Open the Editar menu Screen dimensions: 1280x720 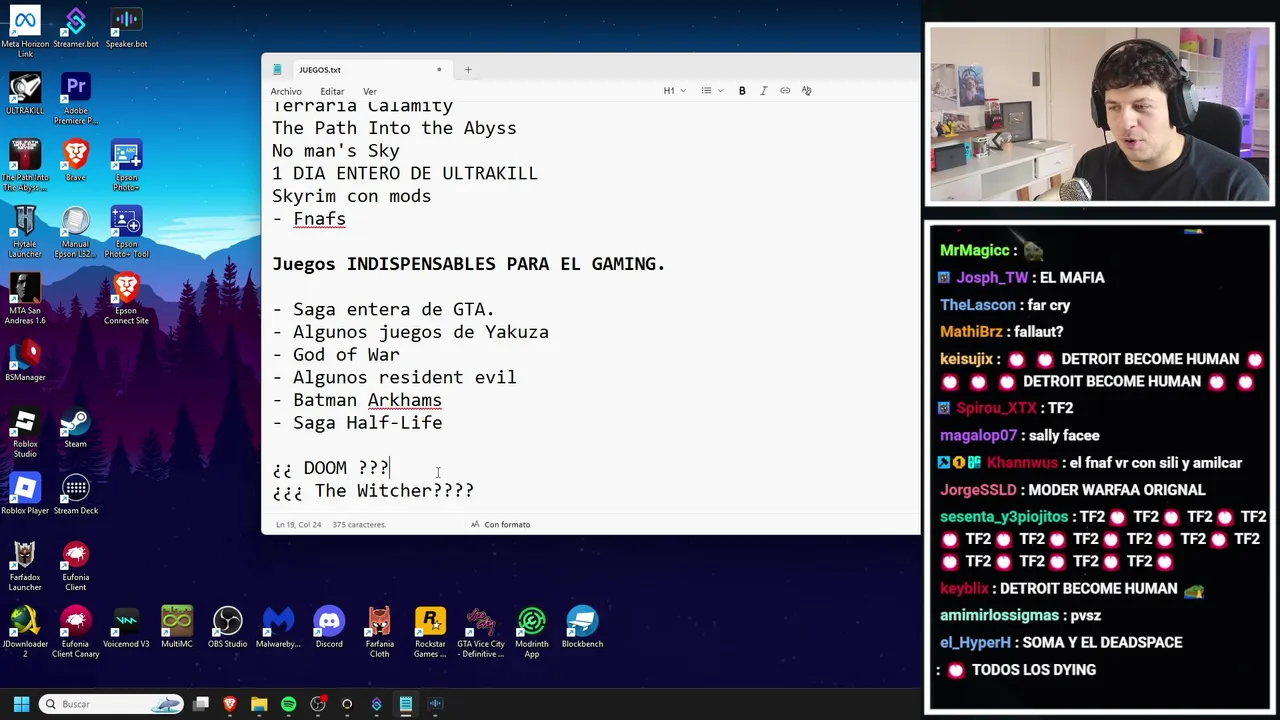tap(332, 91)
